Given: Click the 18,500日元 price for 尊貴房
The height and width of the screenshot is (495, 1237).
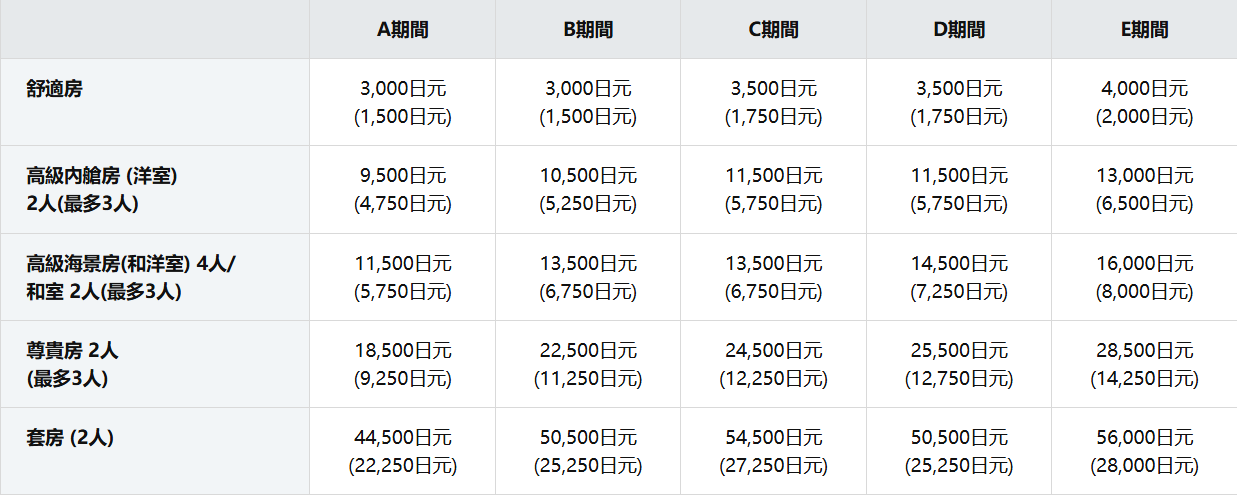Looking at the screenshot, I should tap(402, 351).
